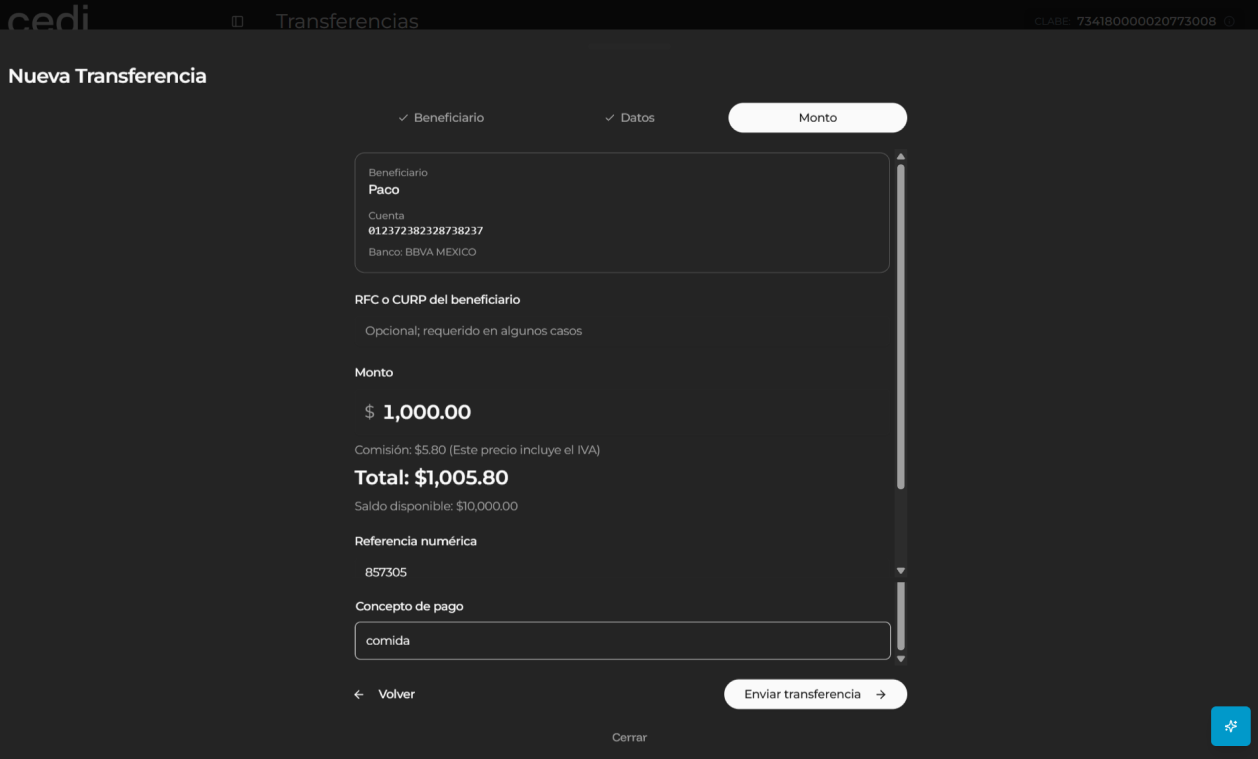Click the down arrow beside Concepto de pago
The width and height of the screenshot is (1258, 759).
pyautogui.click(x=900, y=658)
